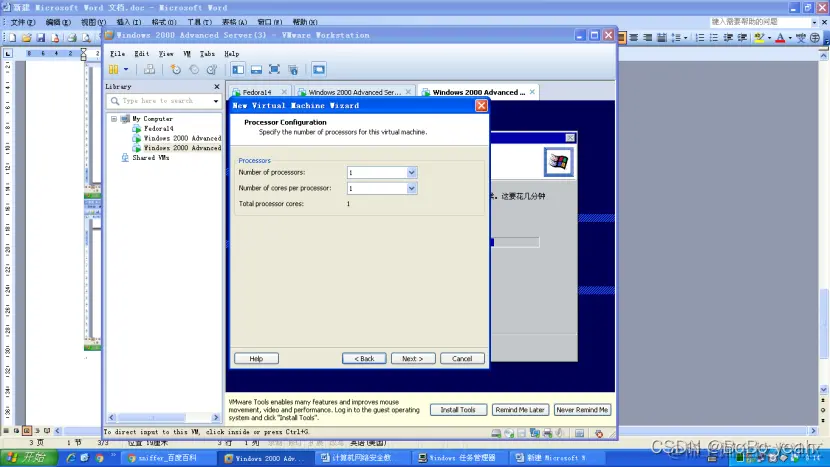
Task: Click the Unity mode toolbar icon
Action: tap(293, 69)
